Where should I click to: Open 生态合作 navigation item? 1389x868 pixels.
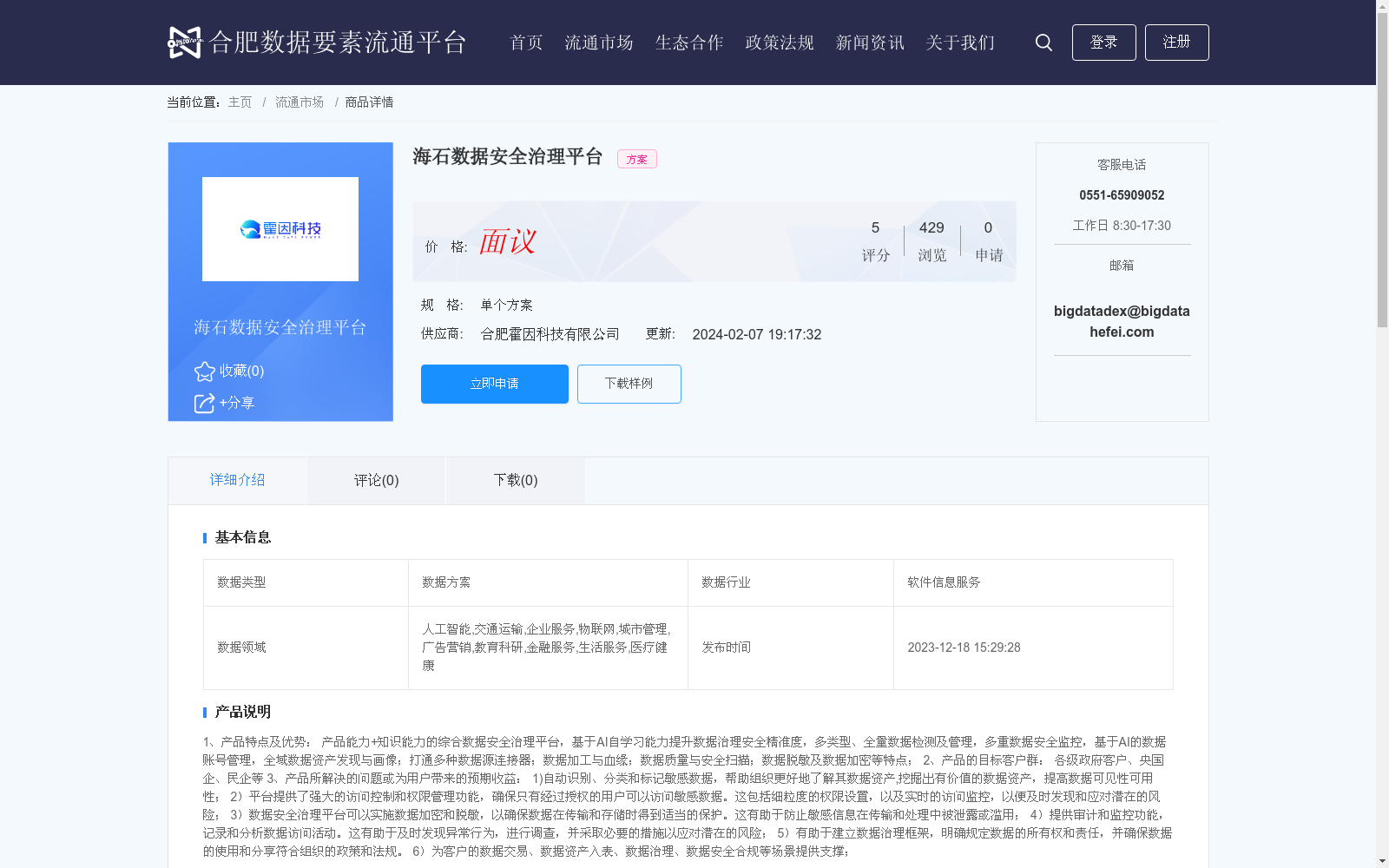(x=689, y=43)
